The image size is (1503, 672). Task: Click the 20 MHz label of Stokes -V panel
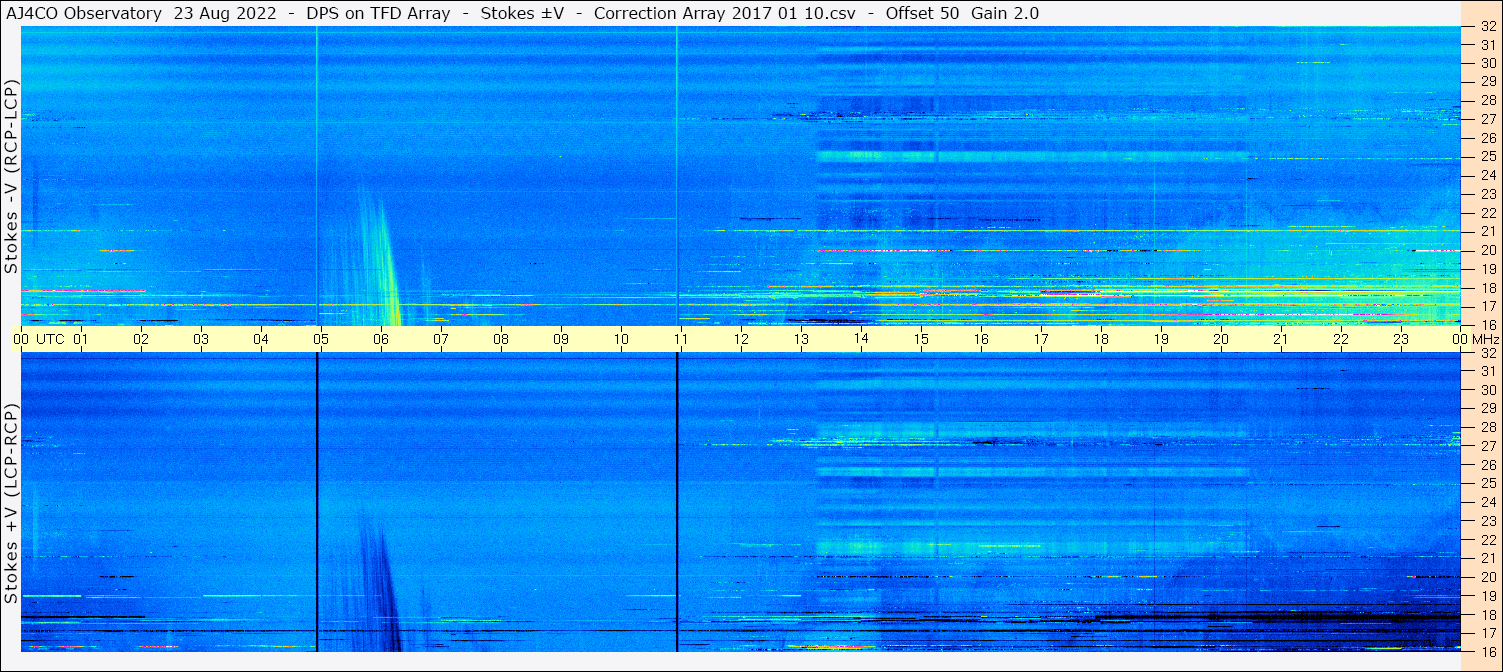coord(1488,250)
